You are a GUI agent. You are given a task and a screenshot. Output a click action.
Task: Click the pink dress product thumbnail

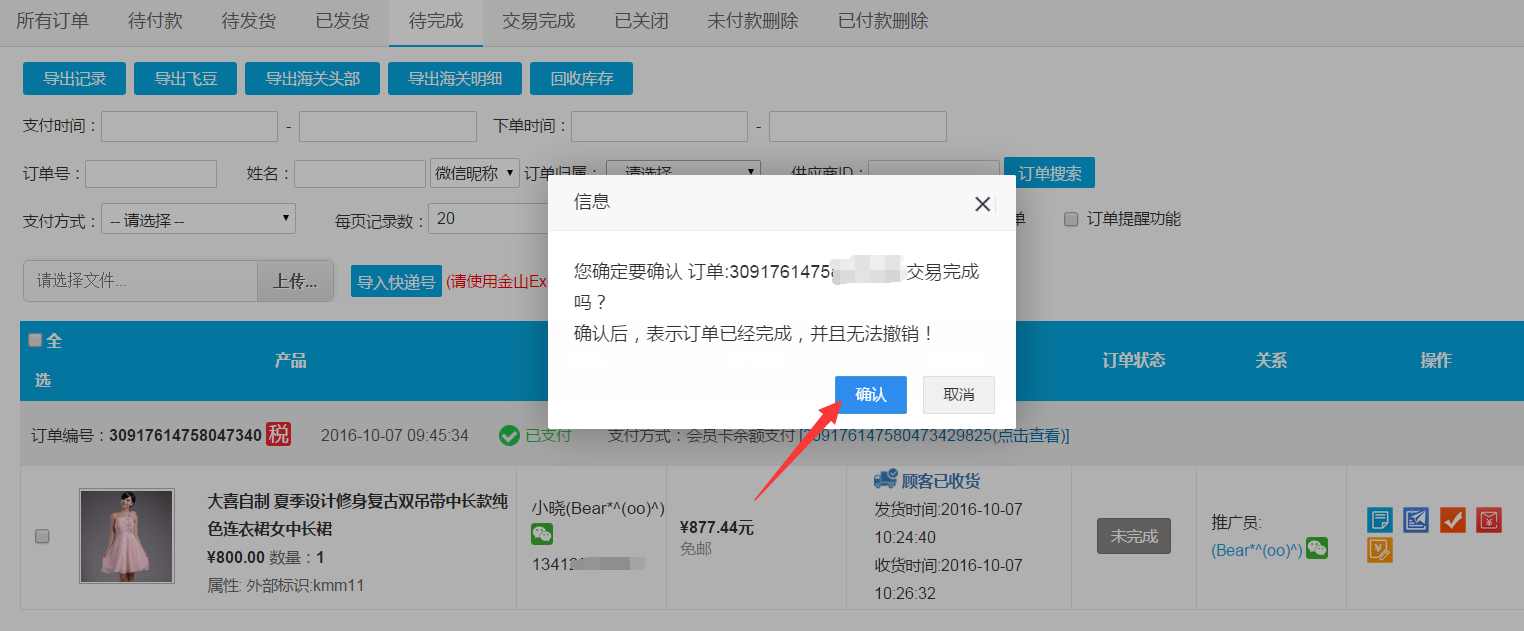point(127,536)
